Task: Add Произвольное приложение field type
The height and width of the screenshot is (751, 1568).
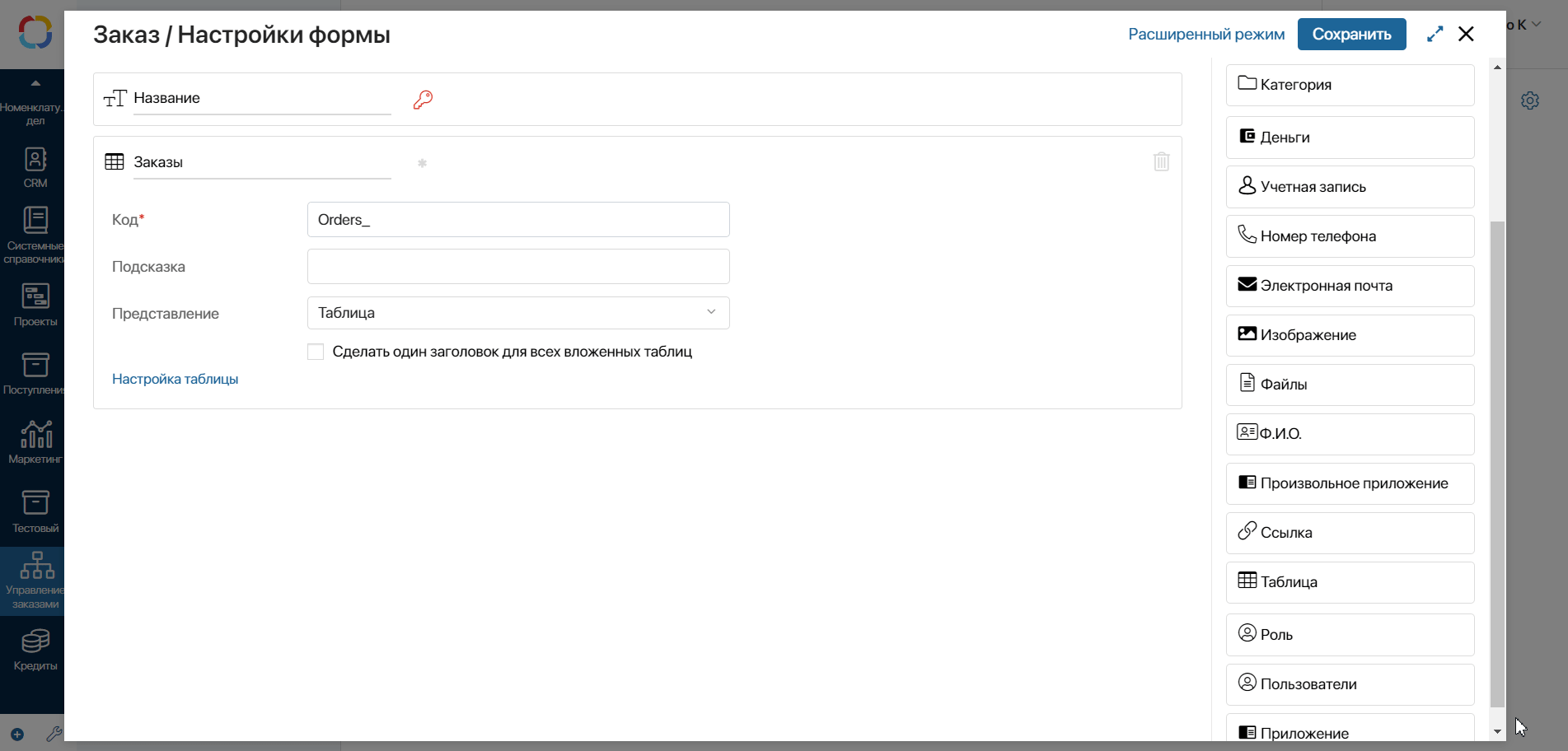Action: click(1350, 483)
